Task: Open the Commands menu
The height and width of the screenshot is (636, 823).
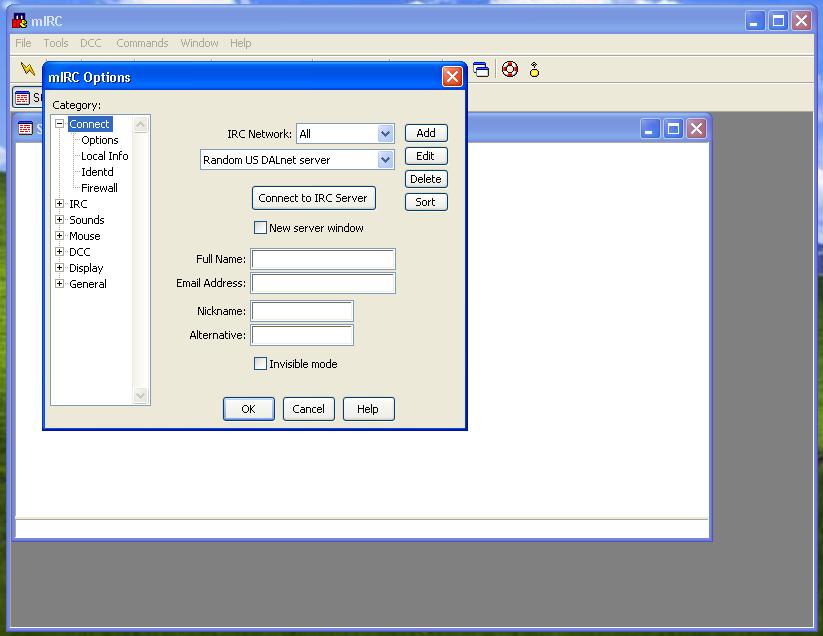Action: [x=142, y=43]
